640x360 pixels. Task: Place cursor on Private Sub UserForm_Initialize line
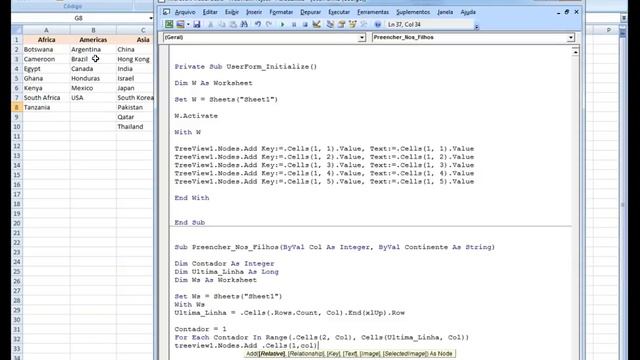pos(246,67)
